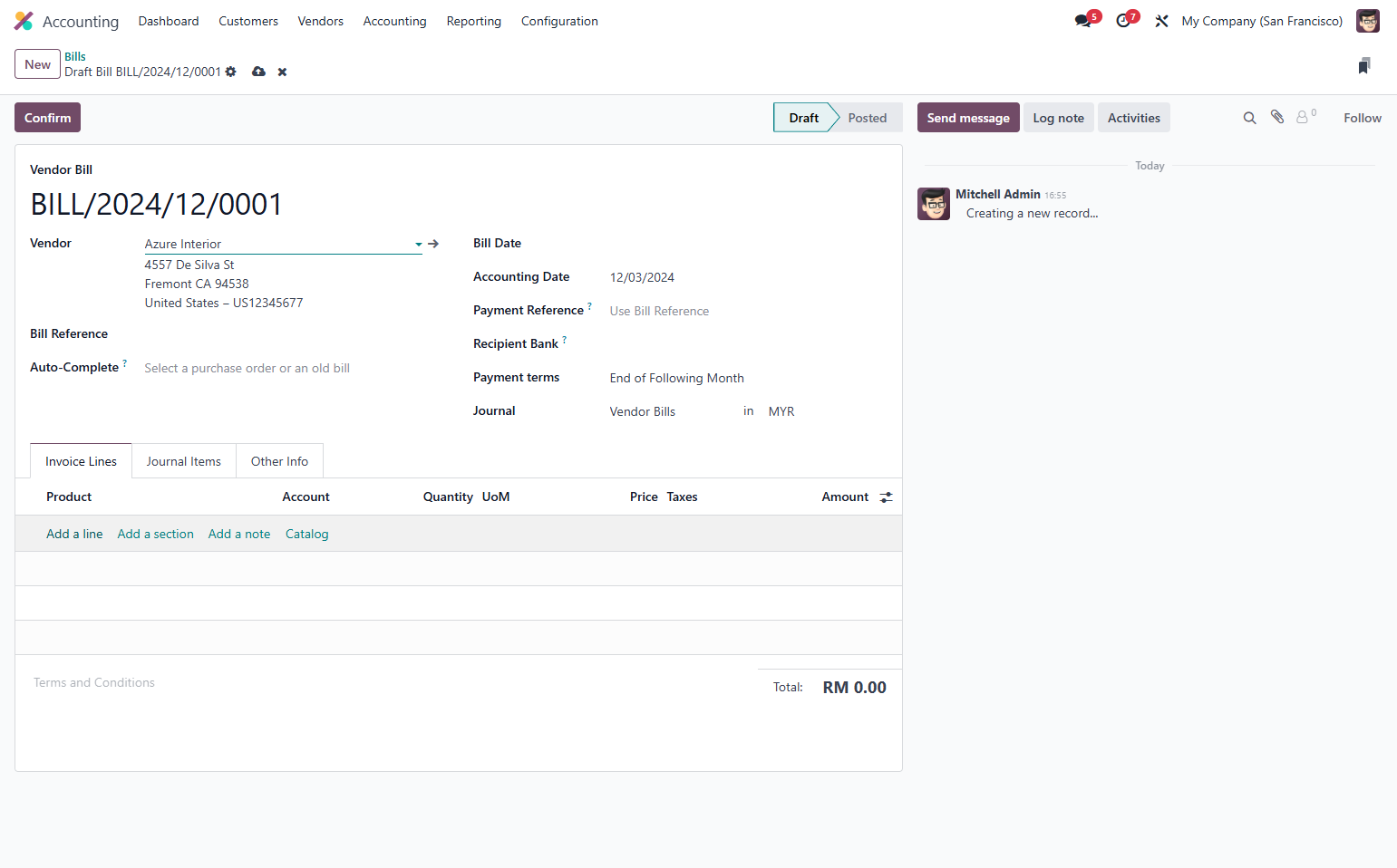Open the Reporting menu

click(473, 21)
